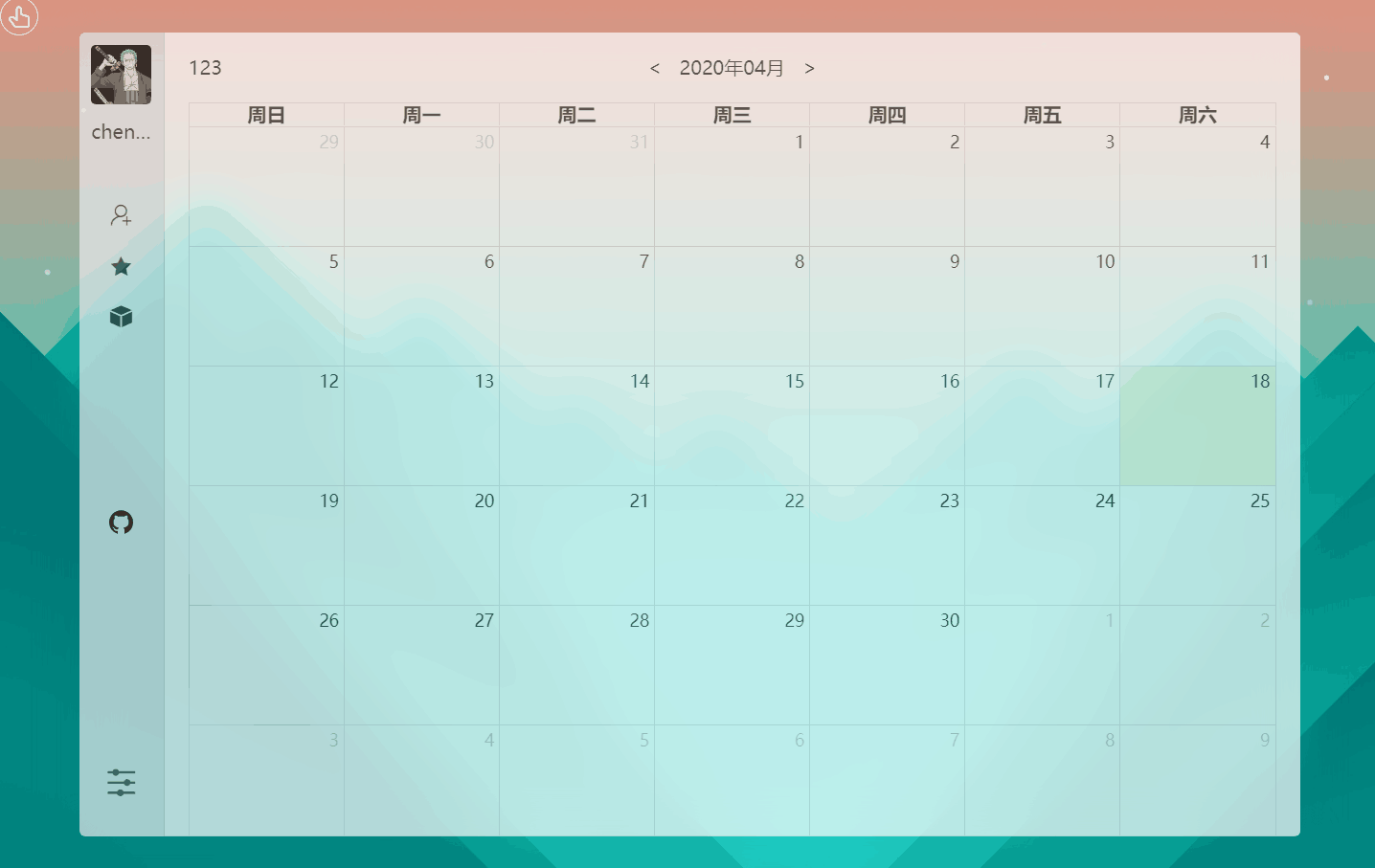Select date 20 cell
The width and height of the screenshot is (1375, 868).
[421, 545]
